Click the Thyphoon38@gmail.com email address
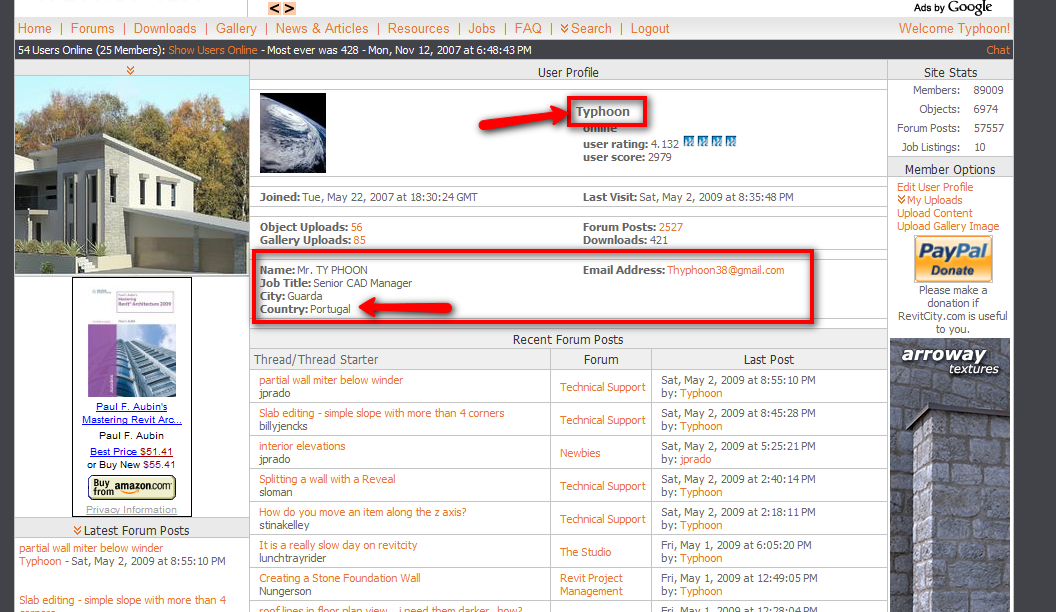1056x612 pixels. click(x=725, y=270)
